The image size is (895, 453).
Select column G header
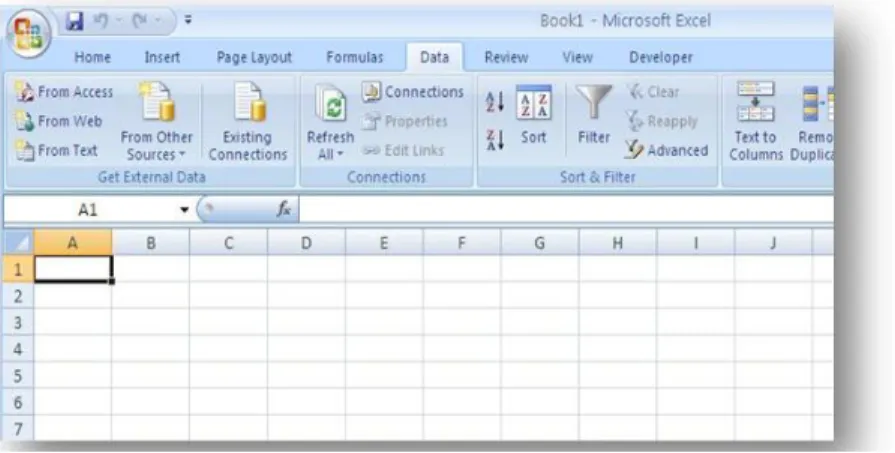539,243
